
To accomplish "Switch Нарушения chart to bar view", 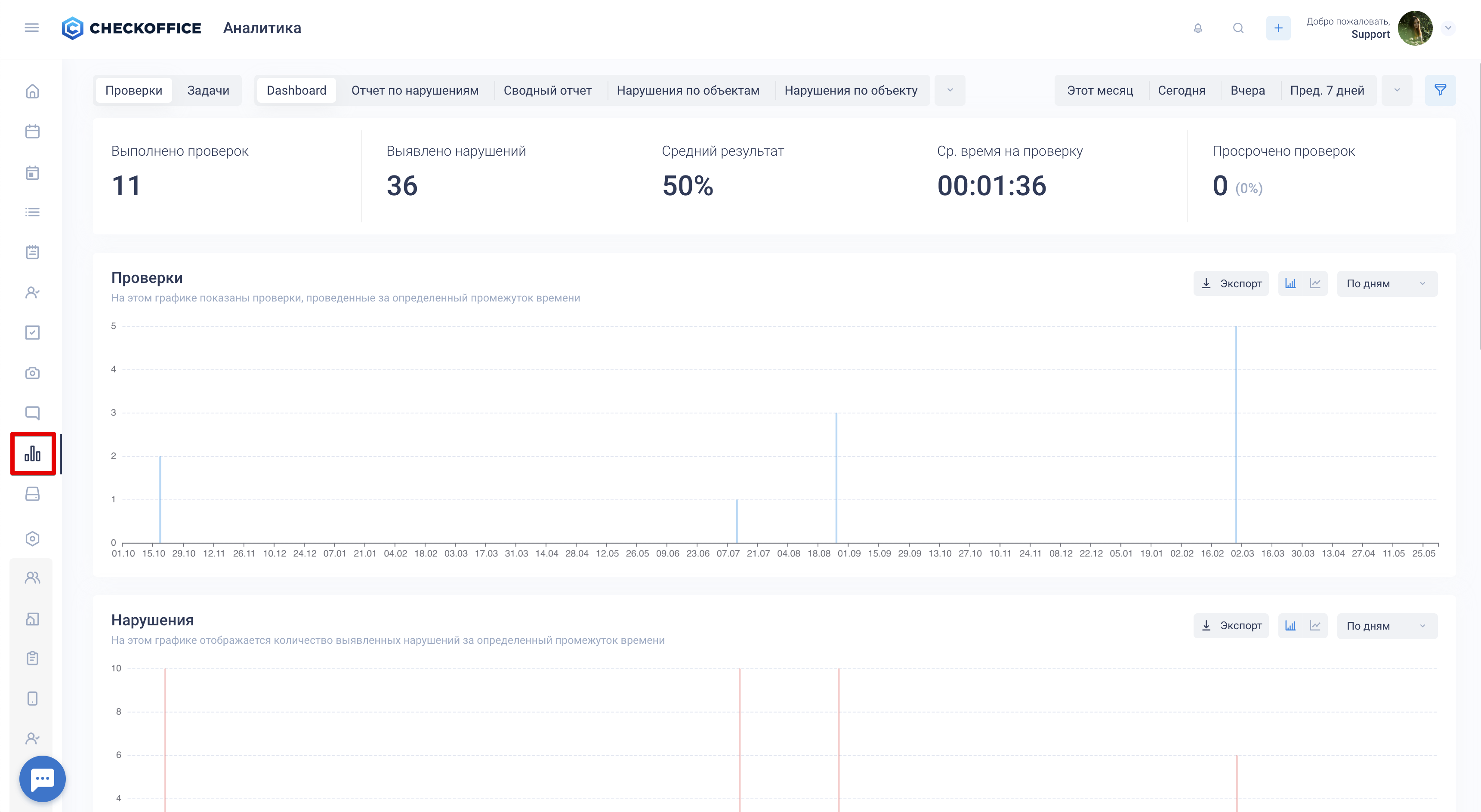I will (1290, 626).
